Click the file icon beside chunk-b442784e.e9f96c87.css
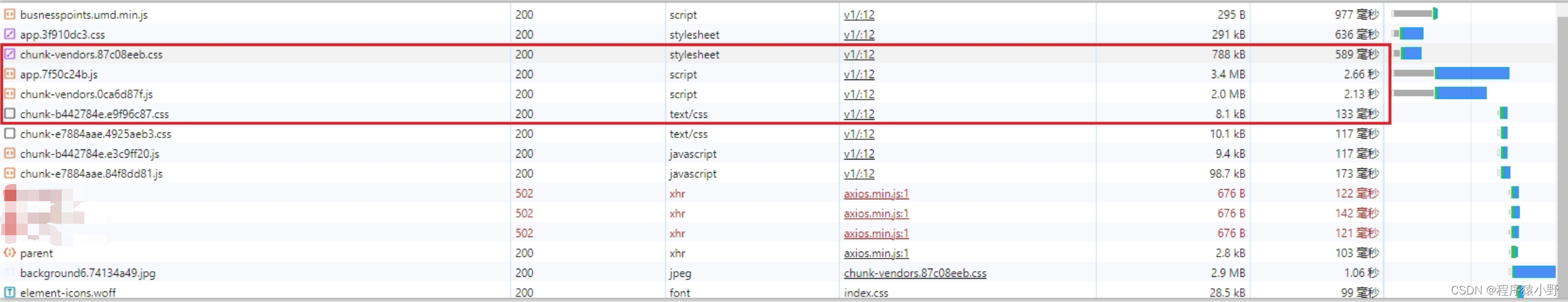 coord(10,113)
